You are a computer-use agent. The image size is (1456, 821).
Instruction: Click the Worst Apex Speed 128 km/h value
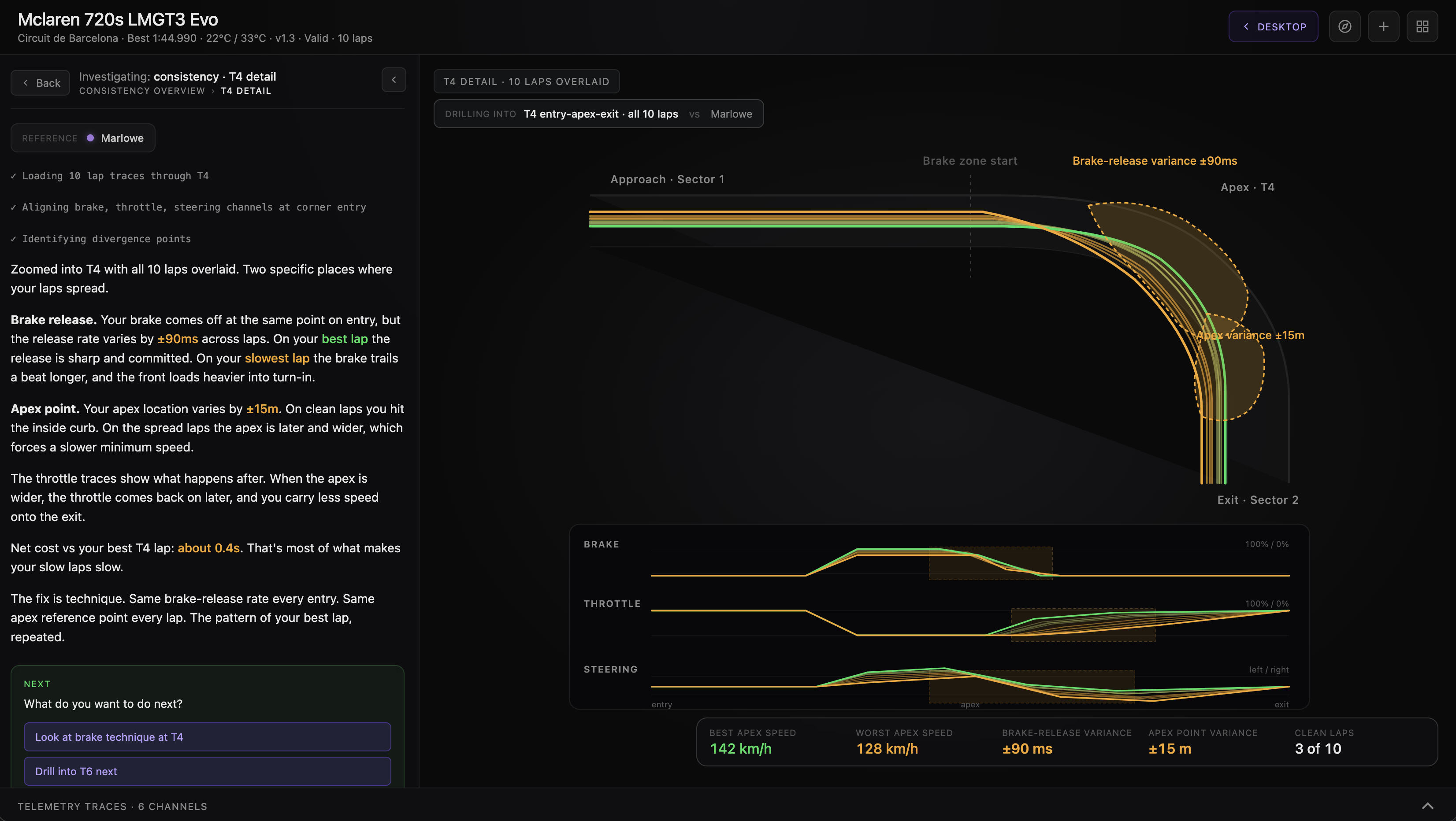coord(887,749)
